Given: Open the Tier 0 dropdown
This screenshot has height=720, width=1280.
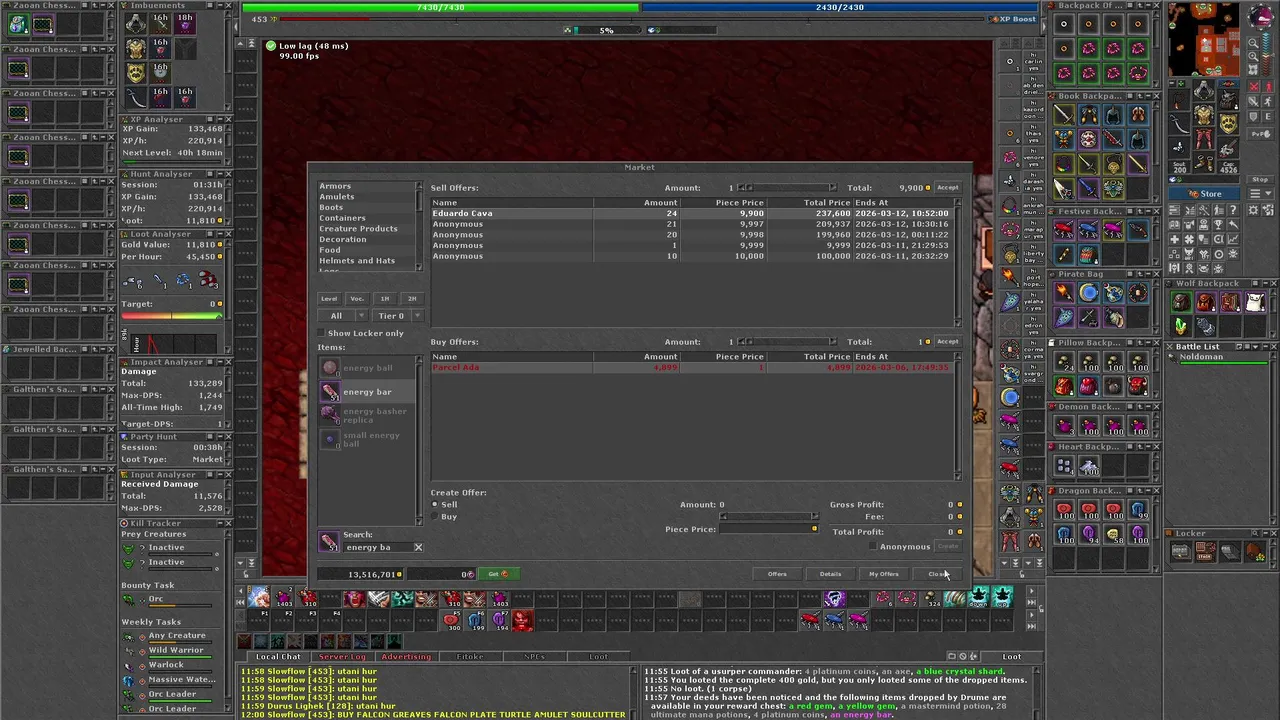Looking at the screenshot, I should [399, 315].
